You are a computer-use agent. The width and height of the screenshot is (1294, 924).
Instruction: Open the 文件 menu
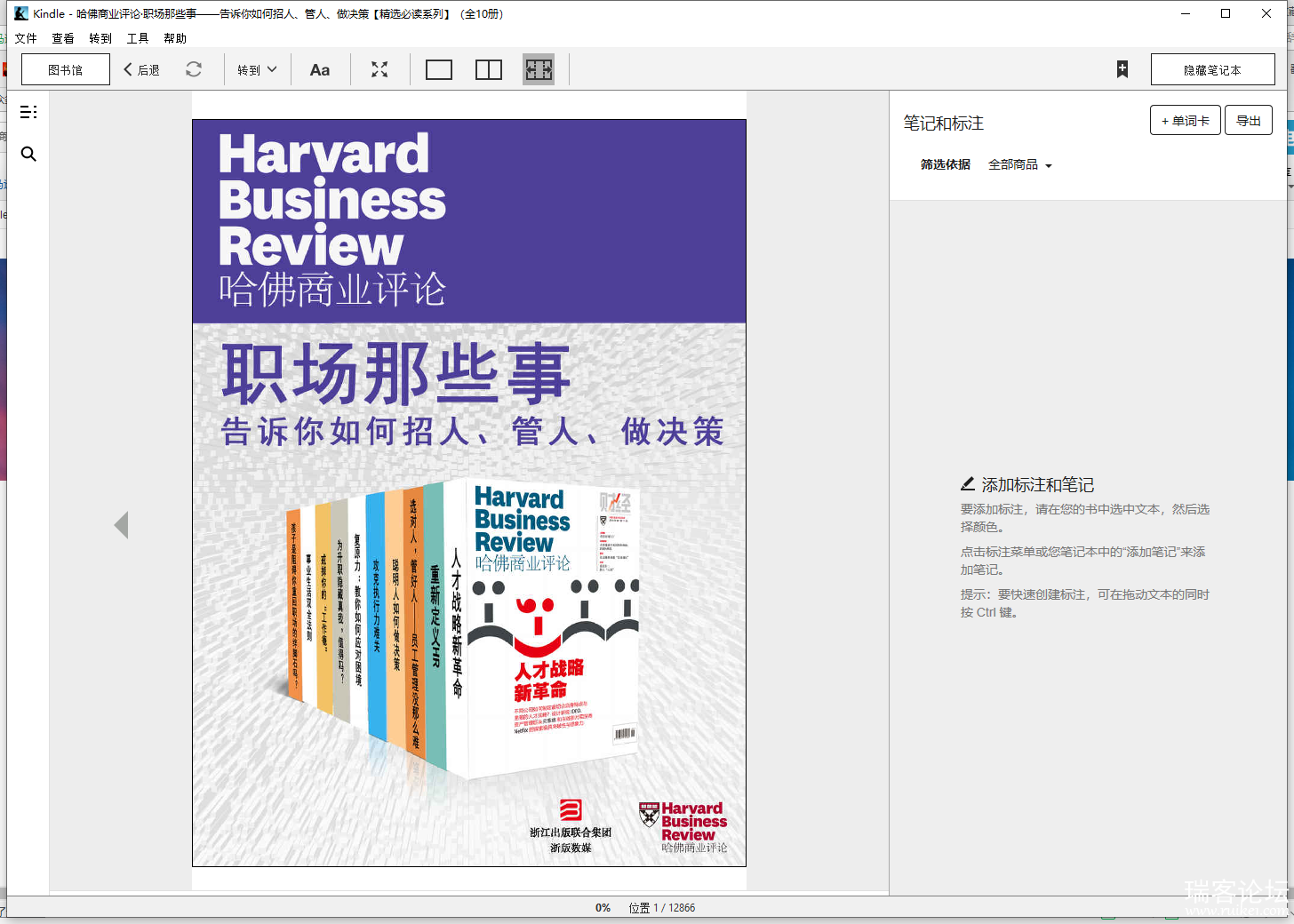pos(26,38)
